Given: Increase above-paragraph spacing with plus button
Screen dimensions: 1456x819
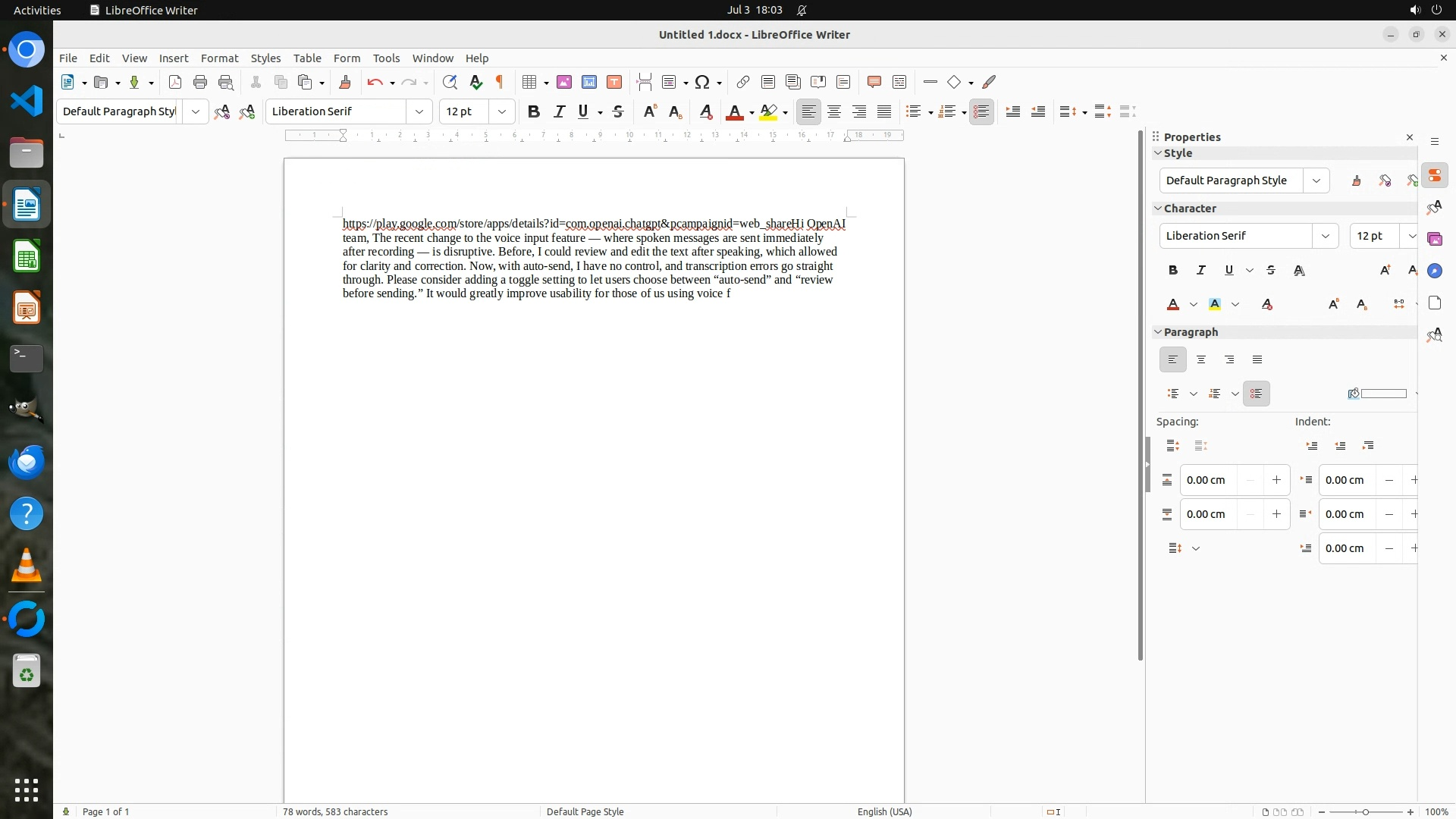Looking at the screenshot, I should pyautogui.click(x=1276, y=480).
